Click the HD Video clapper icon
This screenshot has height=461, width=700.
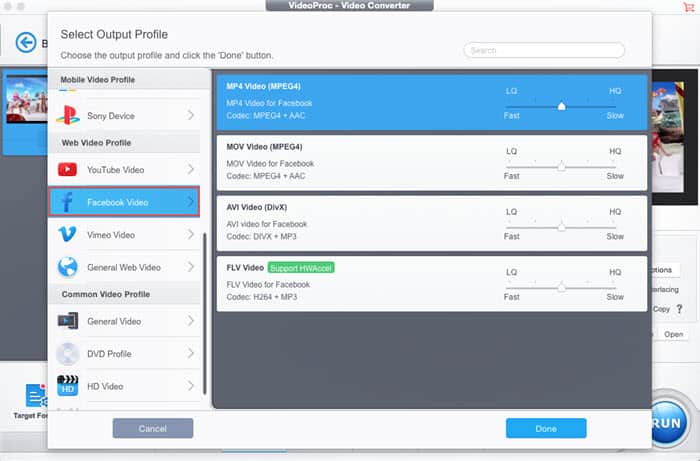click(67, 386)
